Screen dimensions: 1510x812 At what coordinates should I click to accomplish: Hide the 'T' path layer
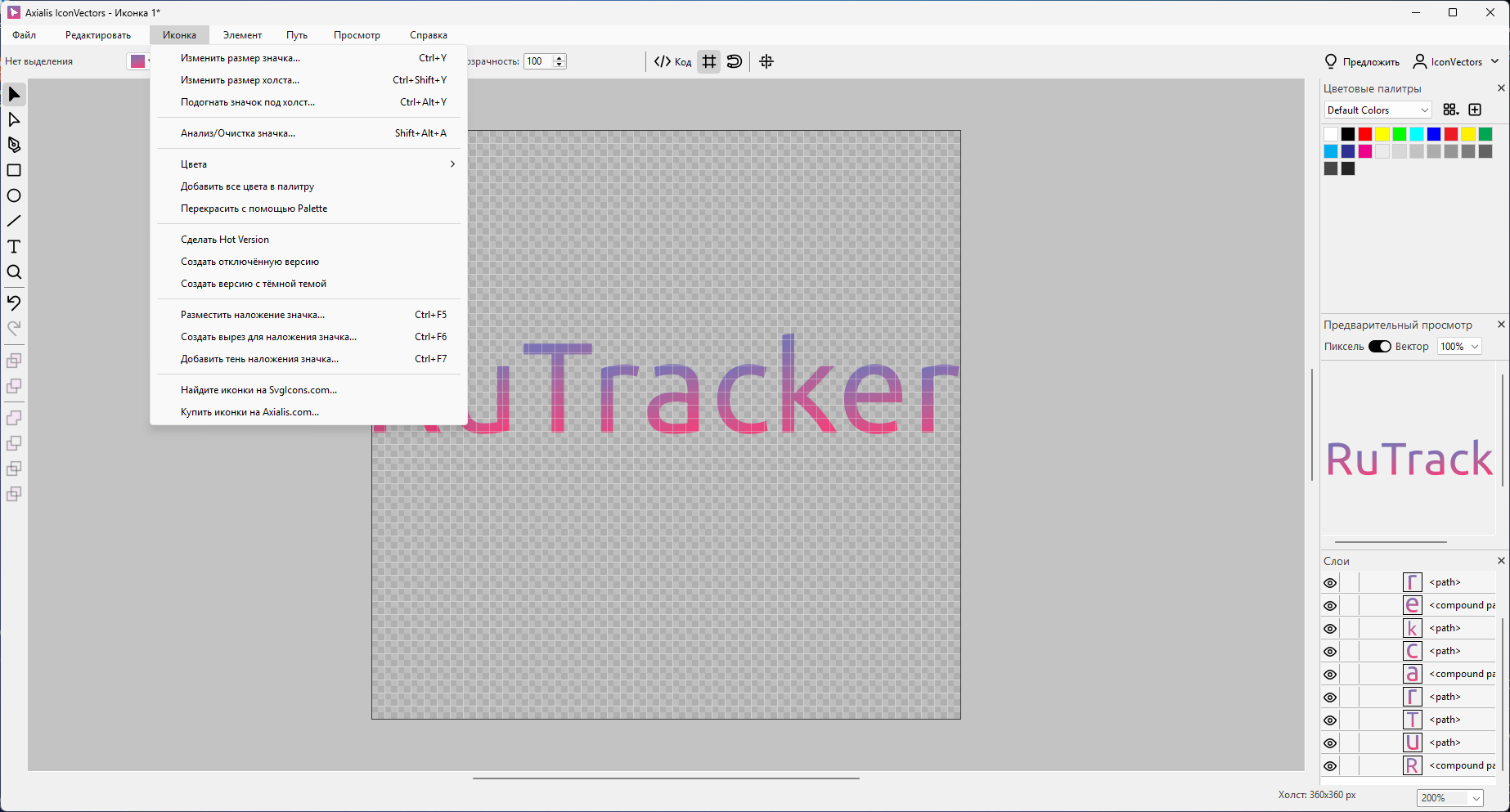pyautogui.click(x=1330, y=720)
